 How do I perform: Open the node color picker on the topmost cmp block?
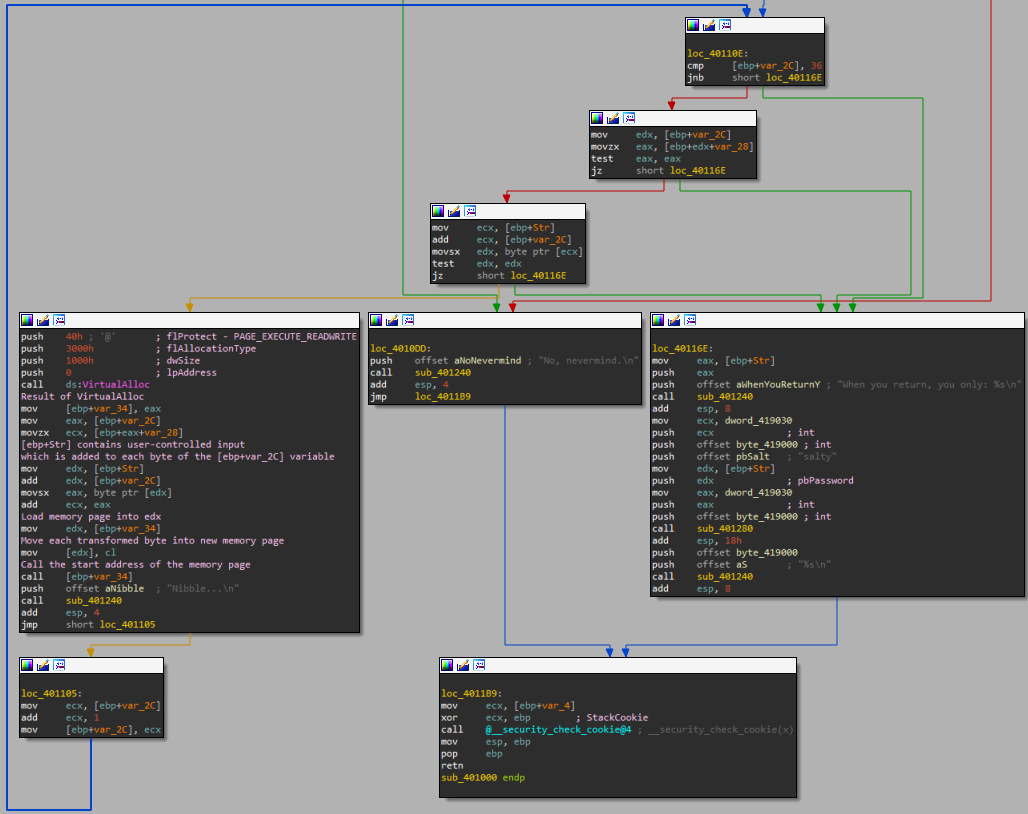692,24
